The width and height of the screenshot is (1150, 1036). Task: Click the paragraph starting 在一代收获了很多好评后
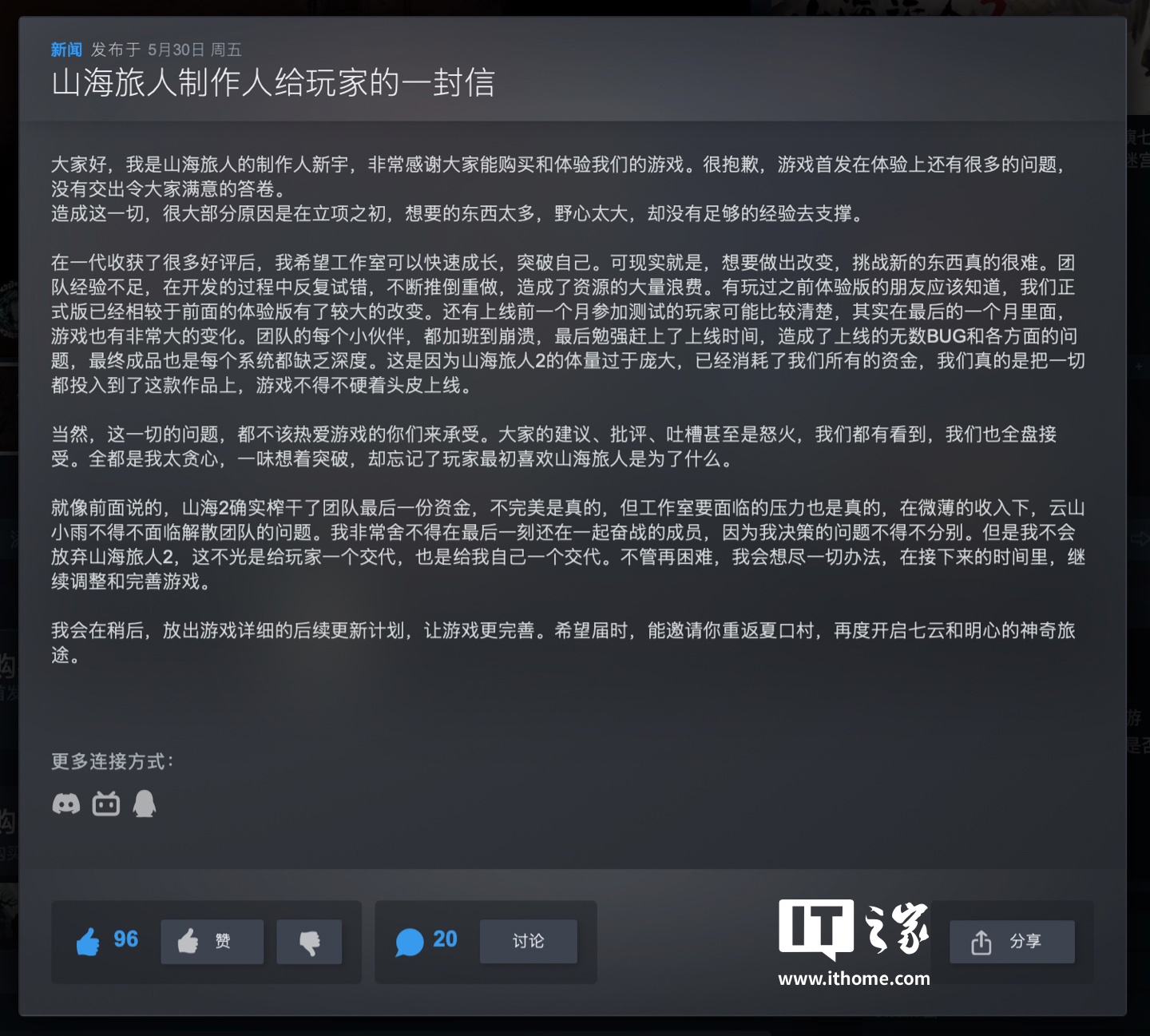[568, 324]
